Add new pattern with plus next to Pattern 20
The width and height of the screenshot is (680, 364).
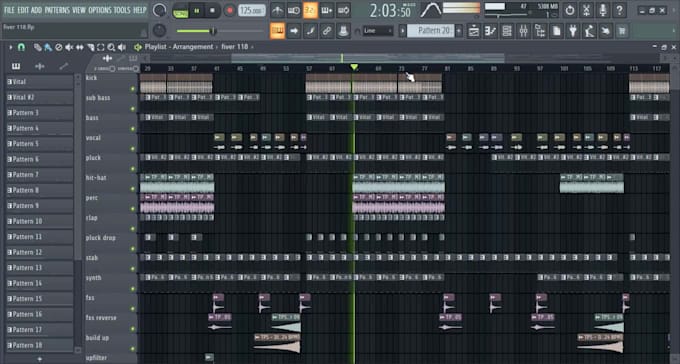(x=459, y=31)
